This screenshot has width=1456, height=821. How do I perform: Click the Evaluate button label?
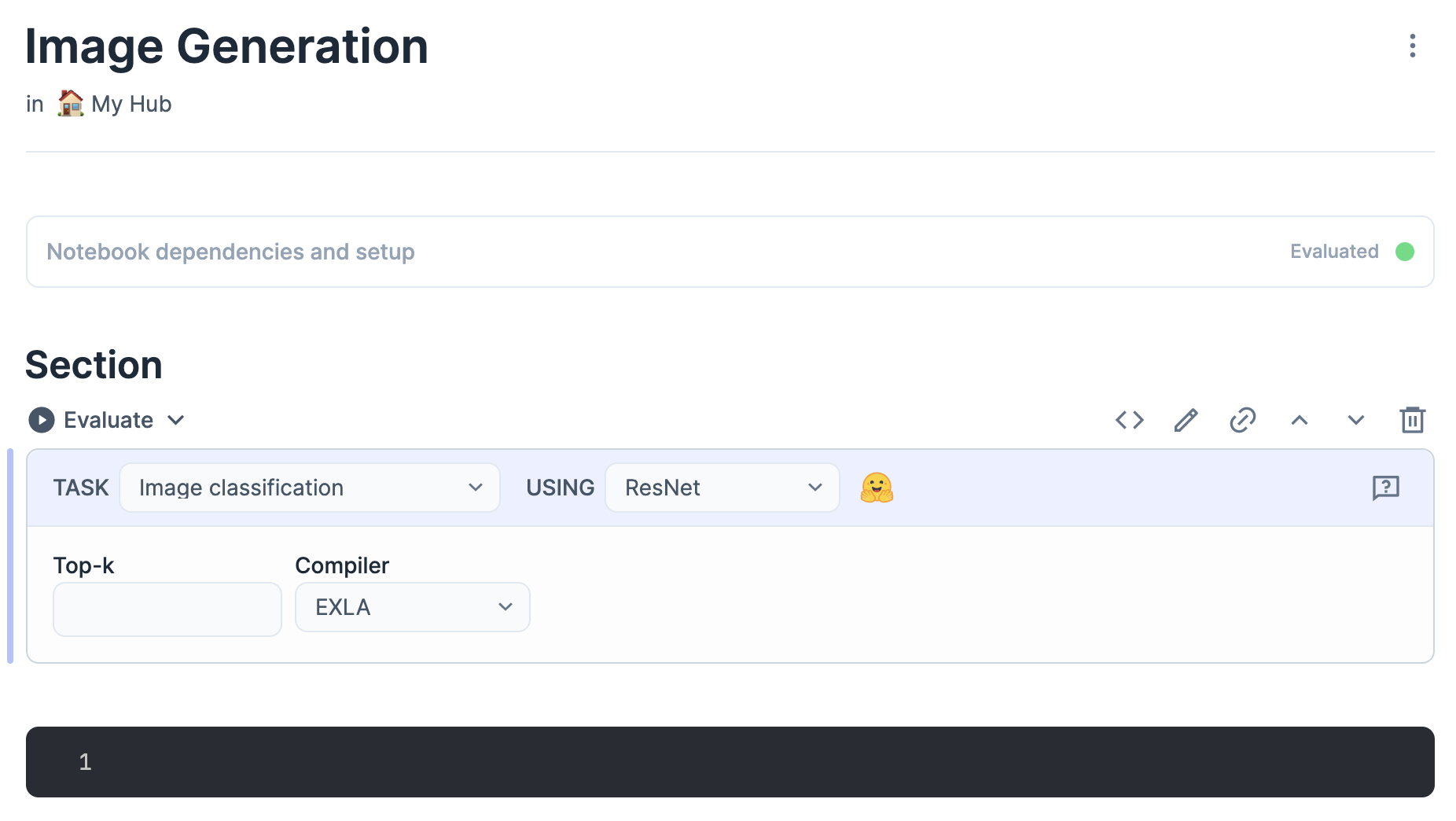(108, 420)
